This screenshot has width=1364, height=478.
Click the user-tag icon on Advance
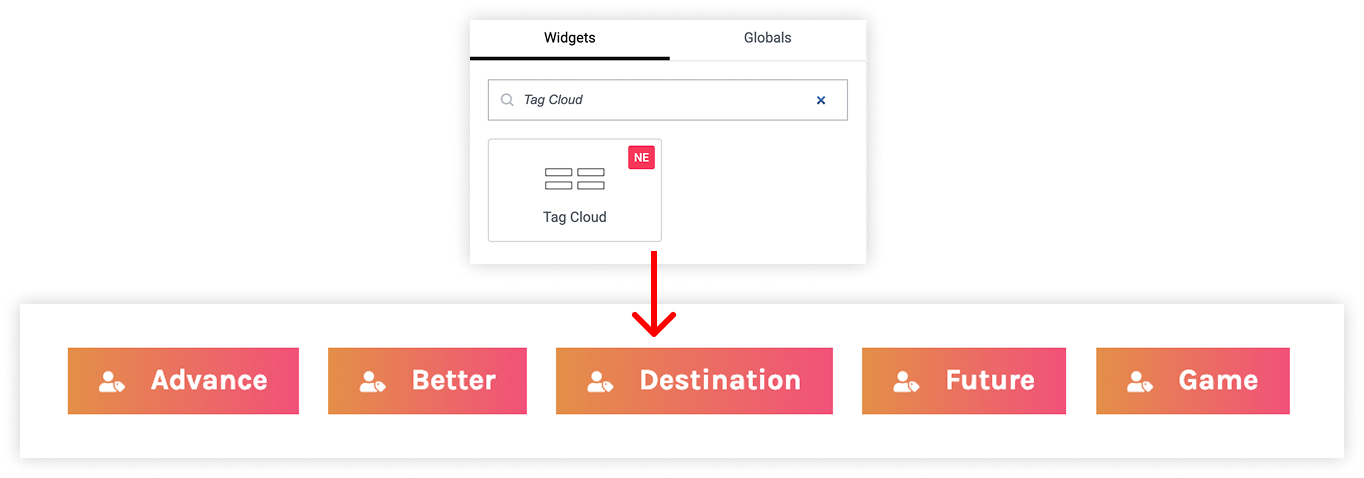pyautogui.click(x=111, y=381)
